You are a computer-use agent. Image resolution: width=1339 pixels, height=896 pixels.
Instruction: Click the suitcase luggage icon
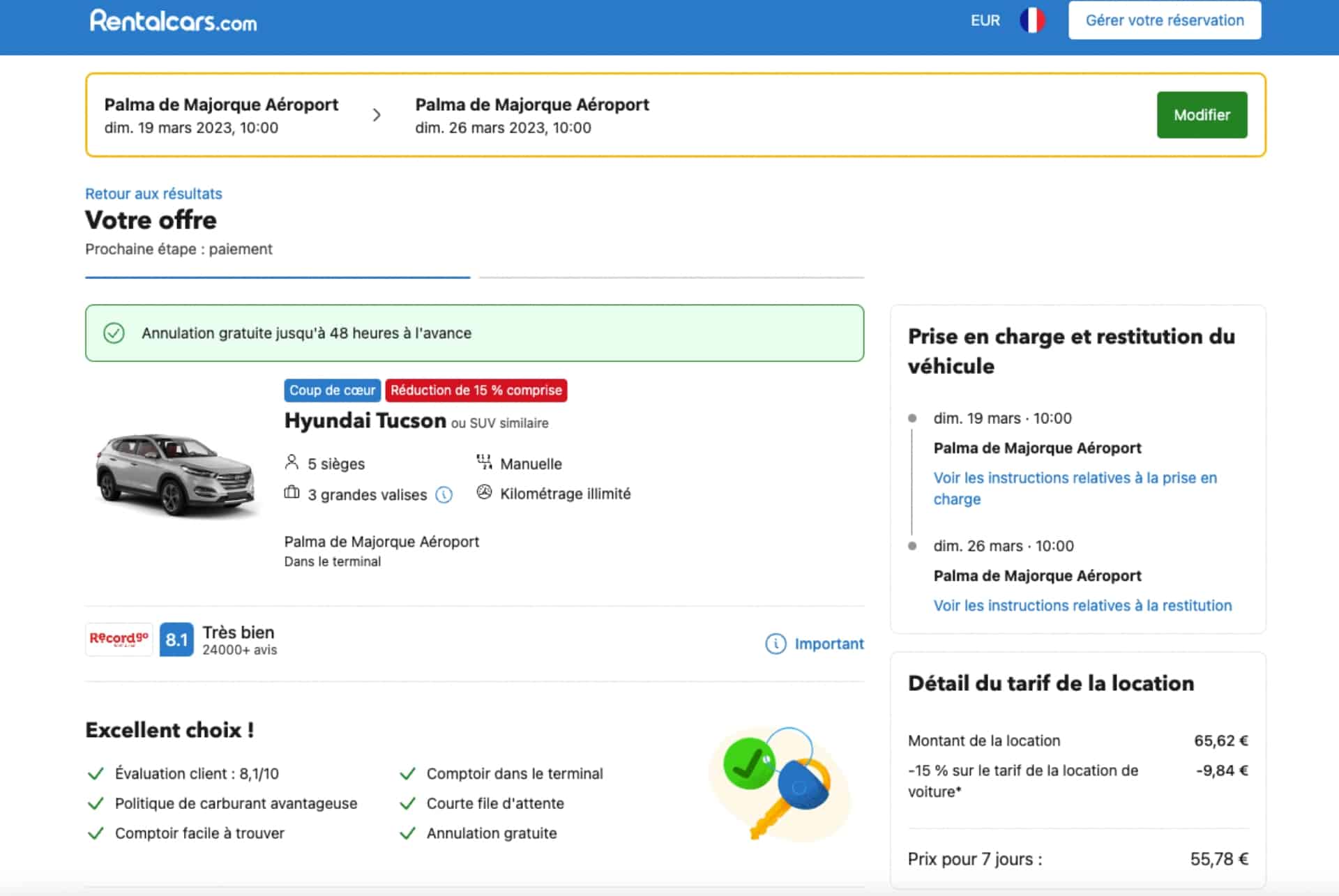click(x=292, y=493)
